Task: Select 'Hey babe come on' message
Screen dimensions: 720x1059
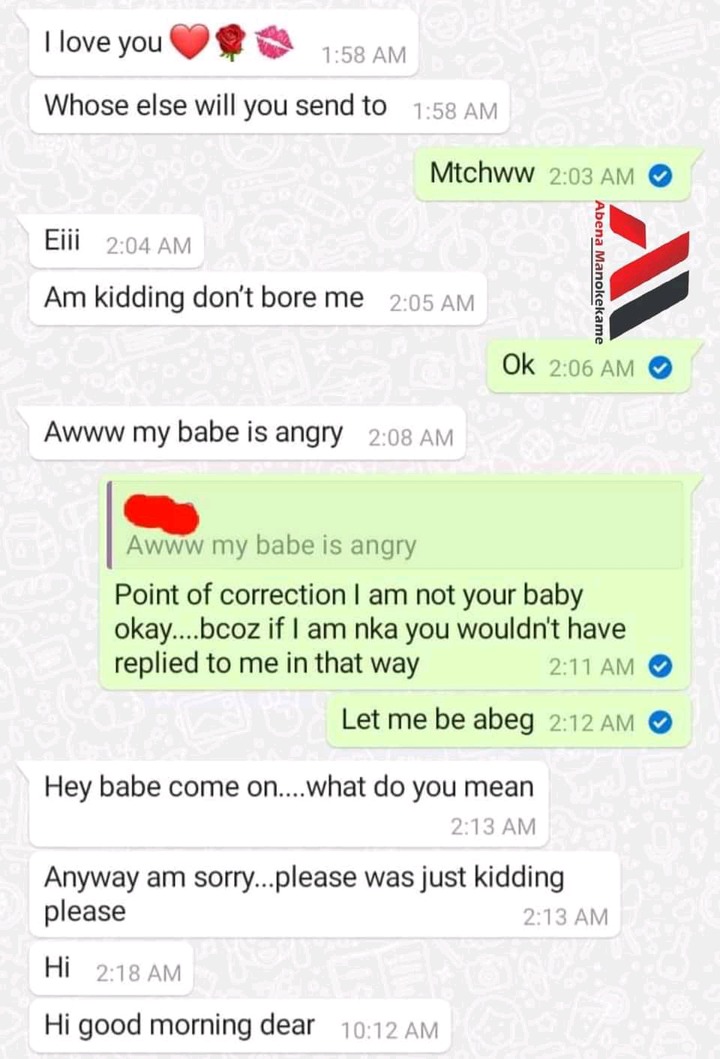Action: (288, 804)
